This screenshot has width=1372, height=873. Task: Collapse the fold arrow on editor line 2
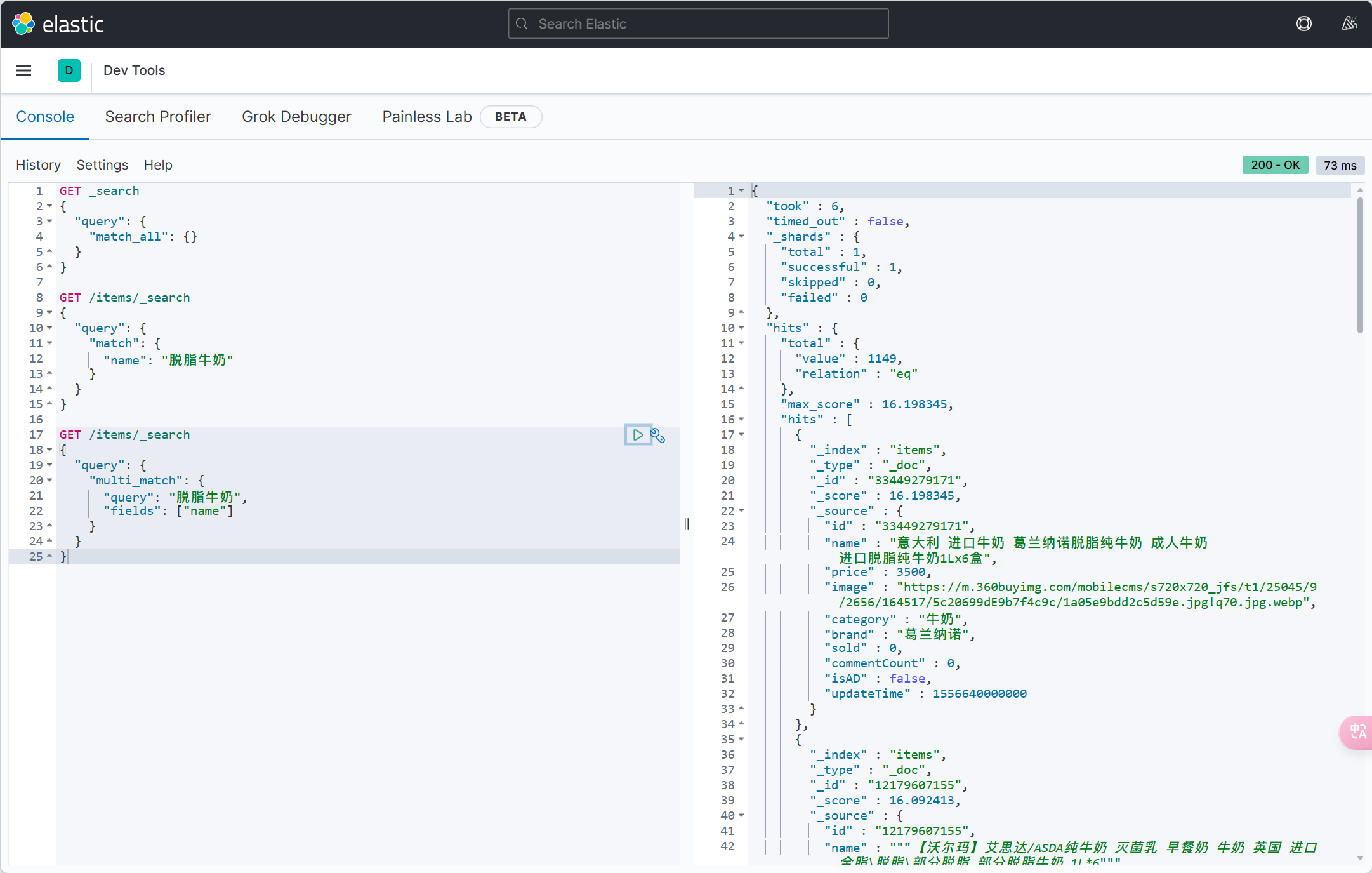tap(49, 206)
